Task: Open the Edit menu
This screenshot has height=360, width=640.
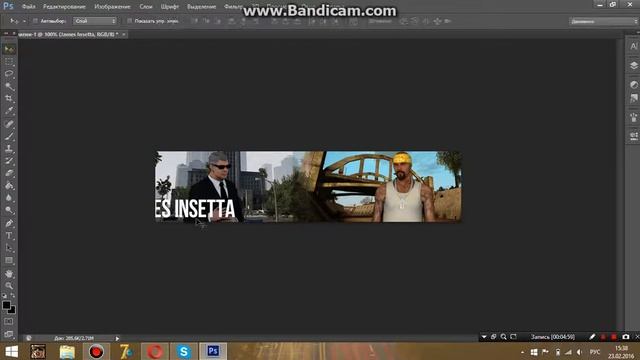Action: coord(64,7)
